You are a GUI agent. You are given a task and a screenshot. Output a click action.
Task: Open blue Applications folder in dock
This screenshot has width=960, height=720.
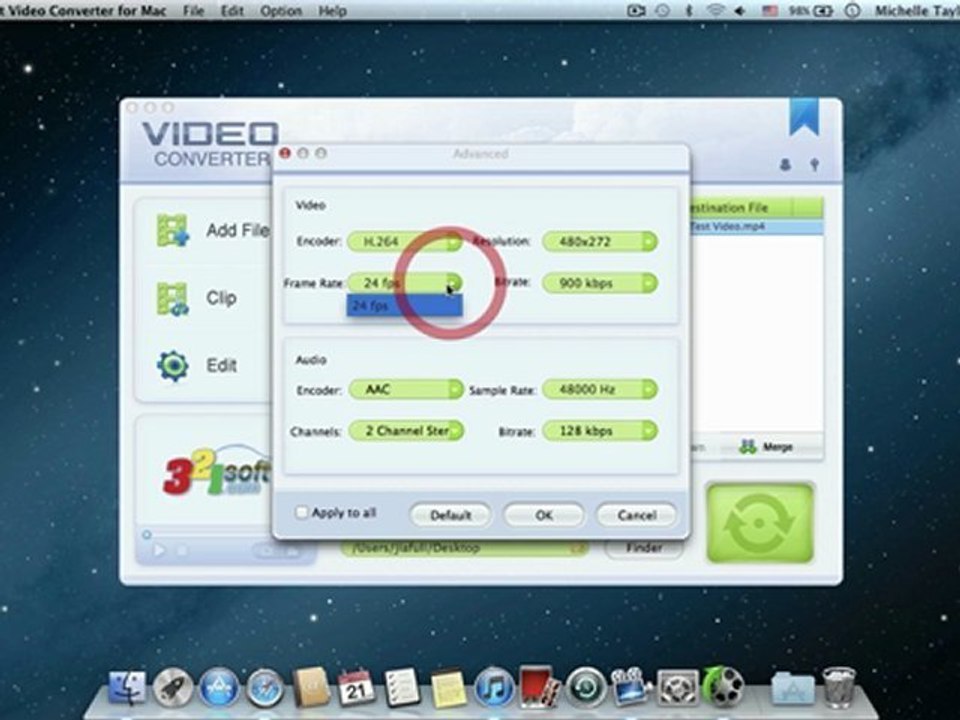(792, 688)
